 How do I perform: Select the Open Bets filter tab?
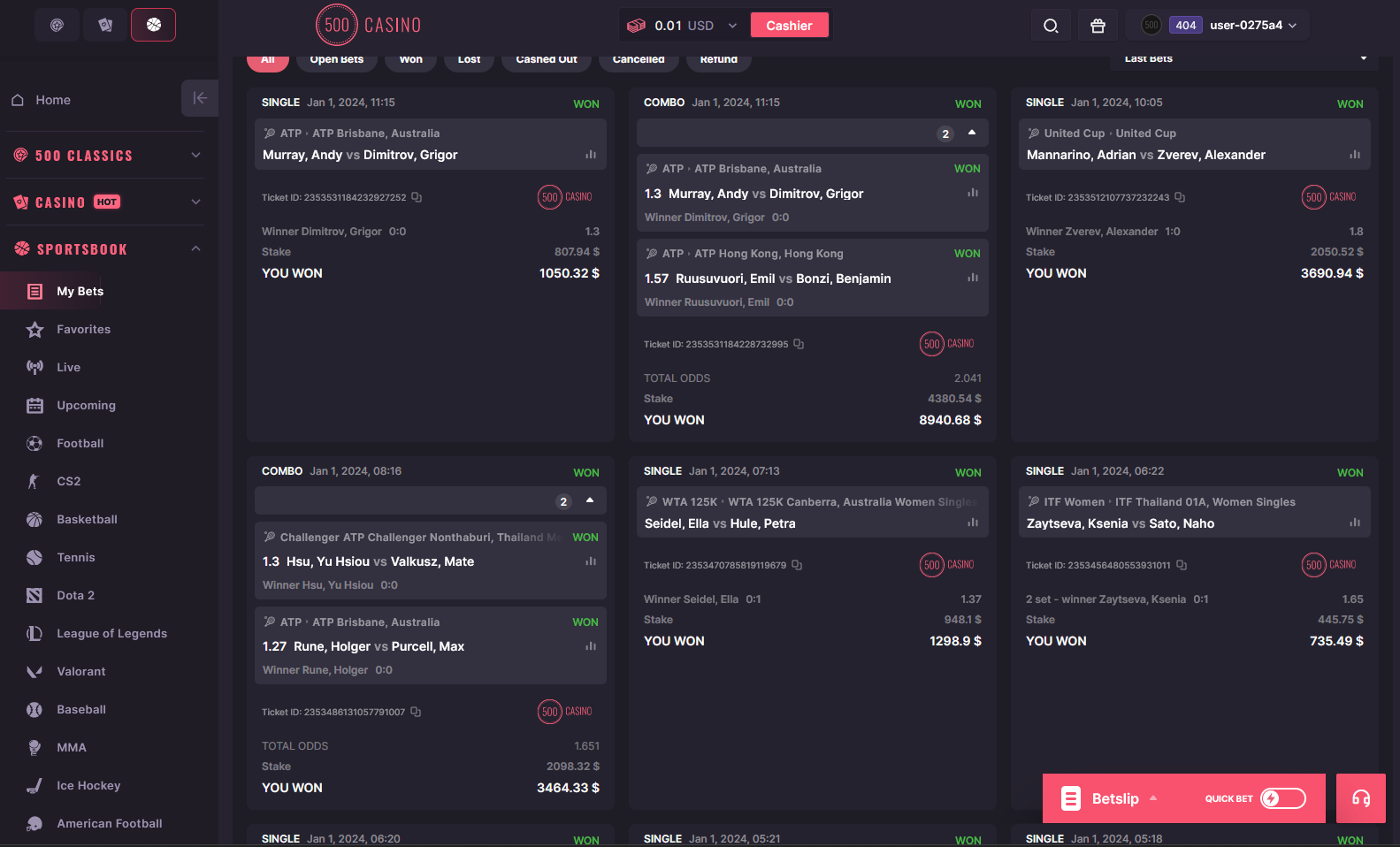click(x=337, y=59)
